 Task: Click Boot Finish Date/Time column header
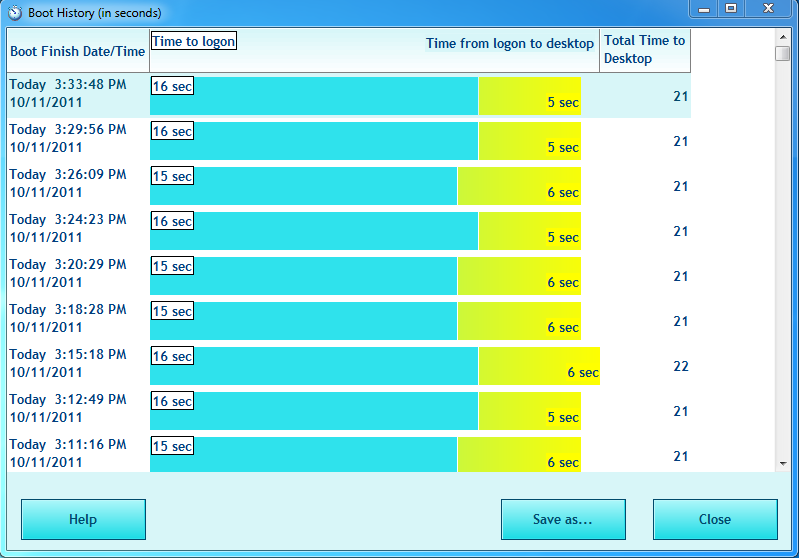78,51
